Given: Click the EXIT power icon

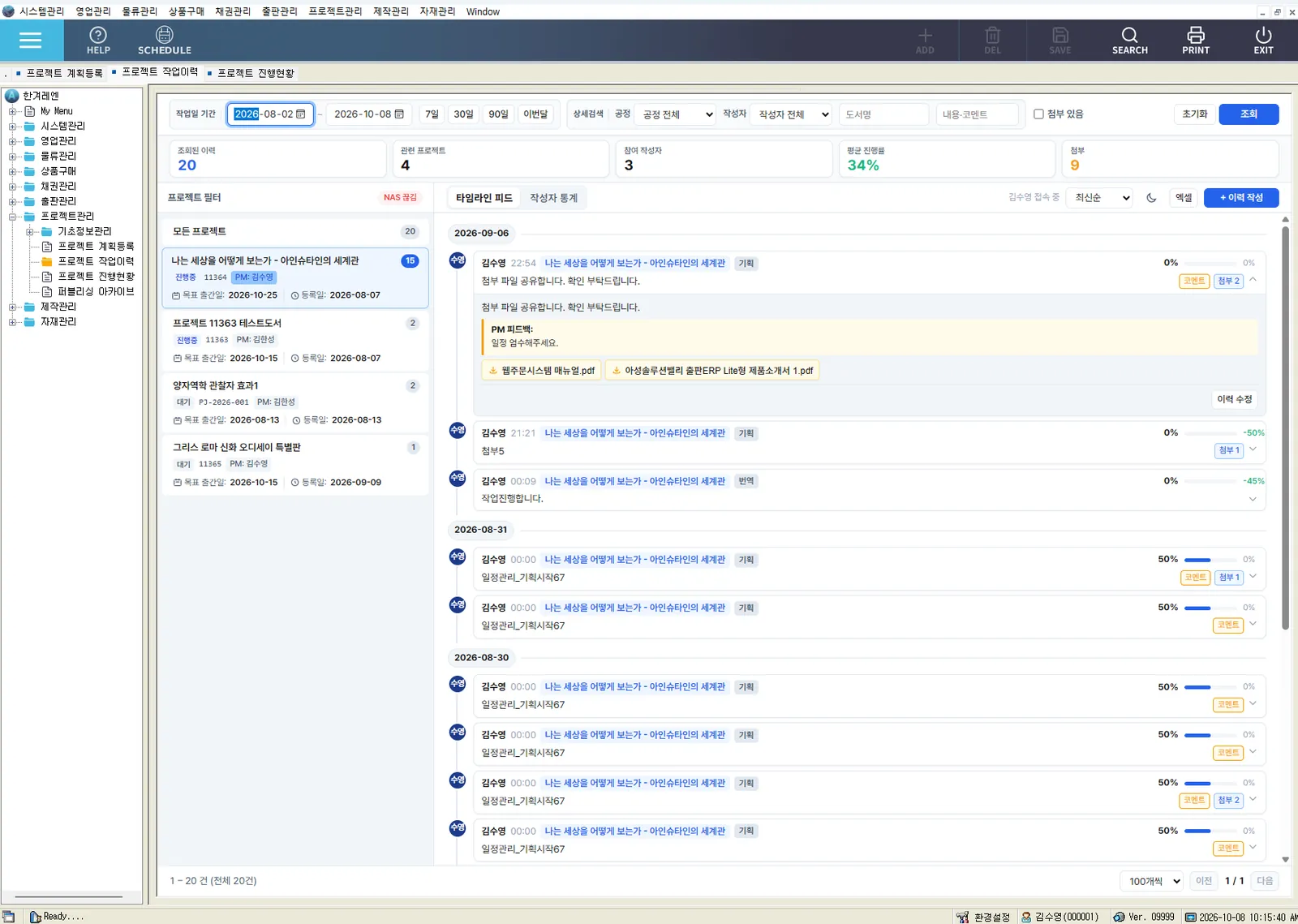Looking at the screenshot, I should [1263, 41].
